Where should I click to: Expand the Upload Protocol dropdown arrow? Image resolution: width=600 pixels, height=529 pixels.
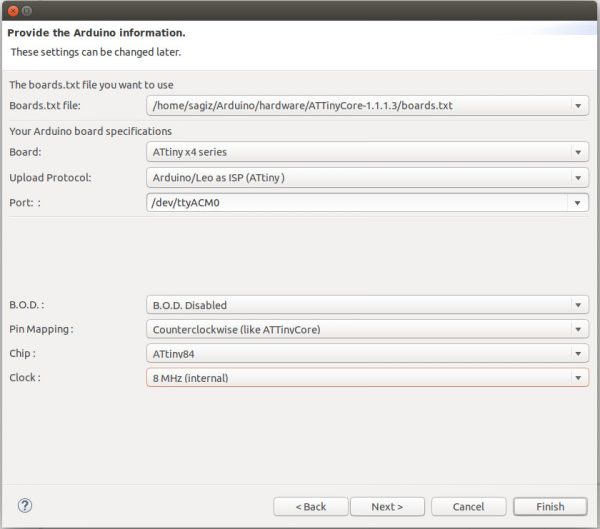tap(578, 178)
